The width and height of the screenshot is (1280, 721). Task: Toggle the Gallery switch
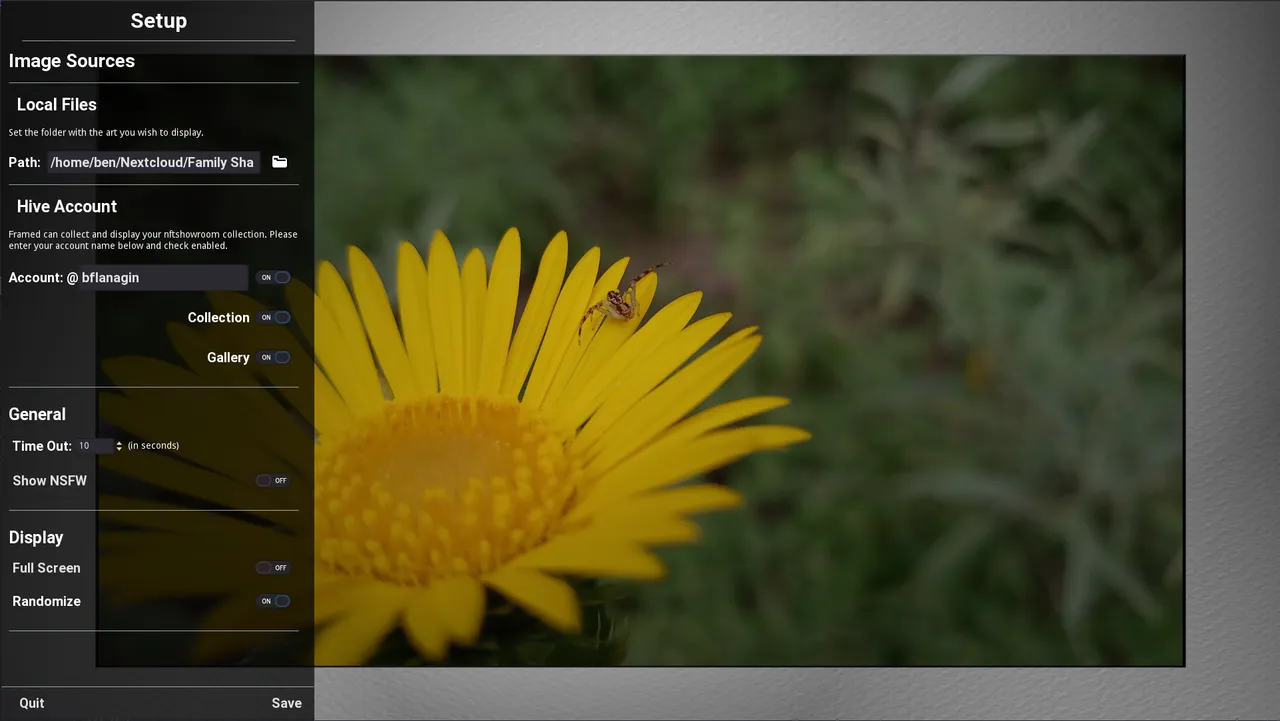click(274, 357)
